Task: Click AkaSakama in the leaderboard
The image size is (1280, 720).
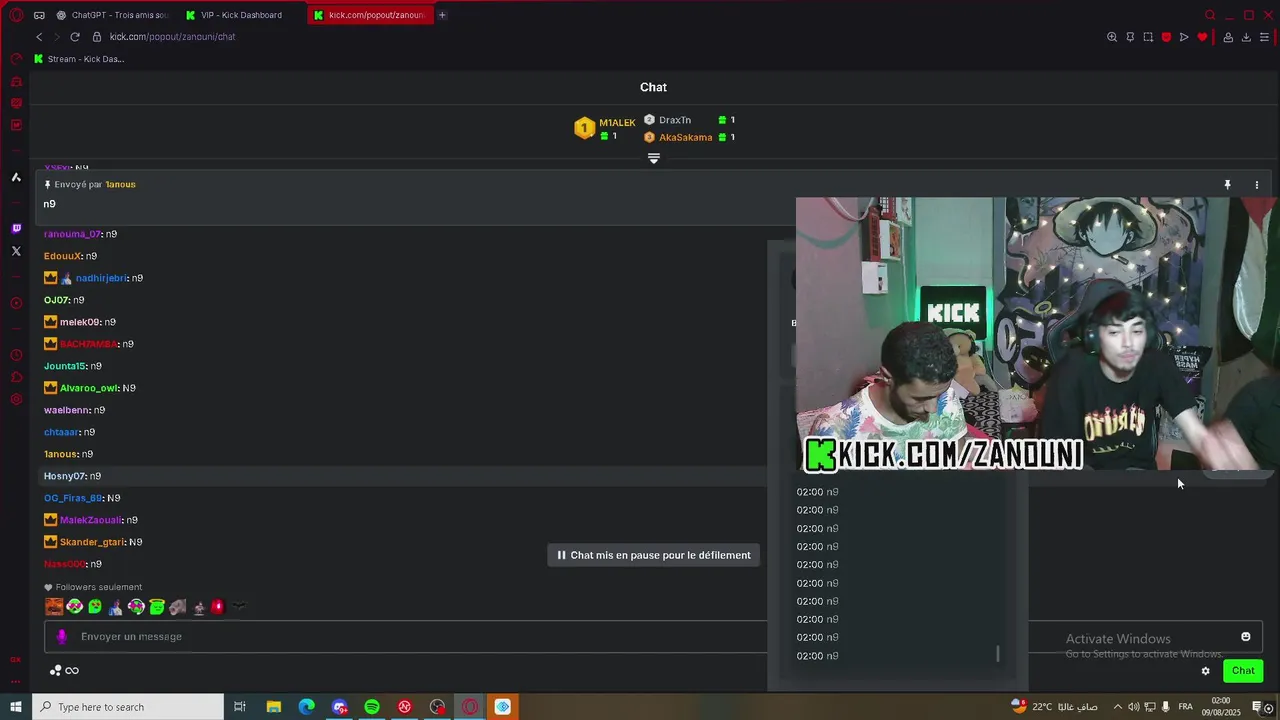Action: (685, 138)
